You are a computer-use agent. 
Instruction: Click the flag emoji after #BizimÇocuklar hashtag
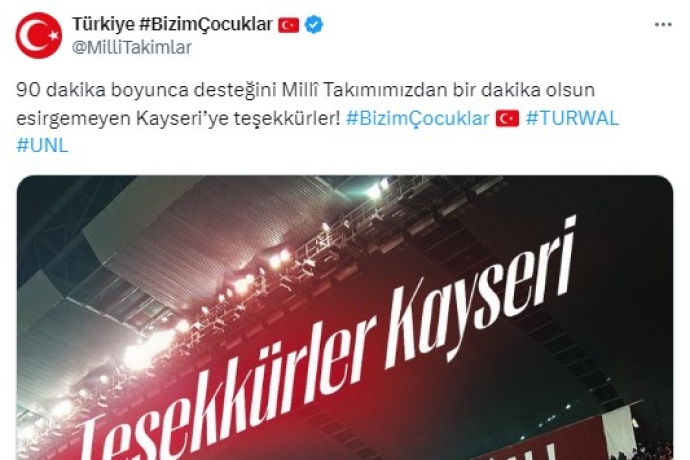[x=507, y=118]
